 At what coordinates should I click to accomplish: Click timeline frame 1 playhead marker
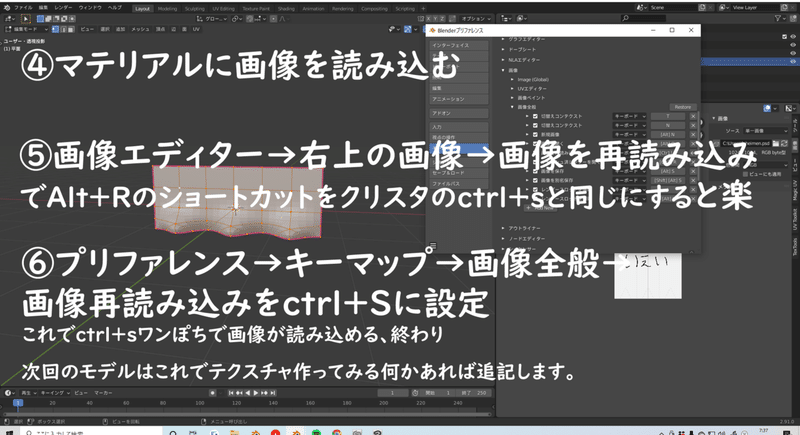click(17, 403)
